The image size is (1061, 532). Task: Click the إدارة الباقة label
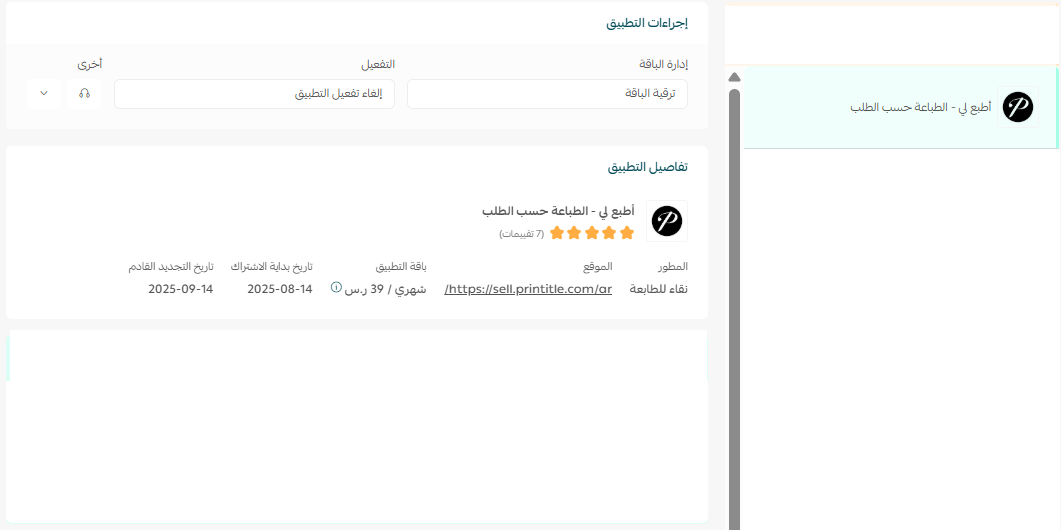coord(663,64)
